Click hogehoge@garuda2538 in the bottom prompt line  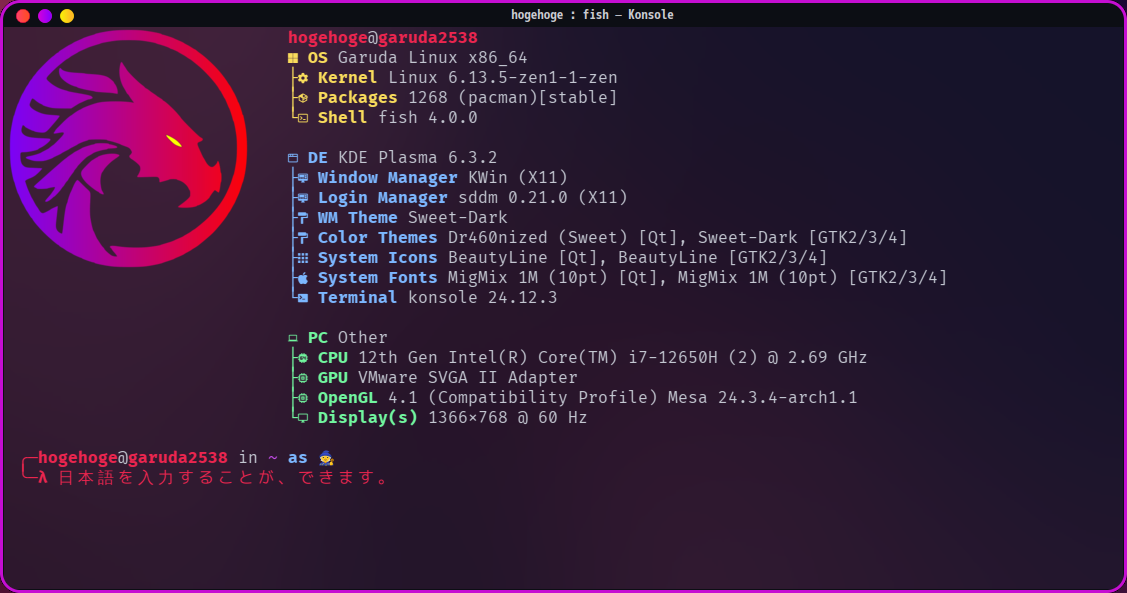coord(133,458)
